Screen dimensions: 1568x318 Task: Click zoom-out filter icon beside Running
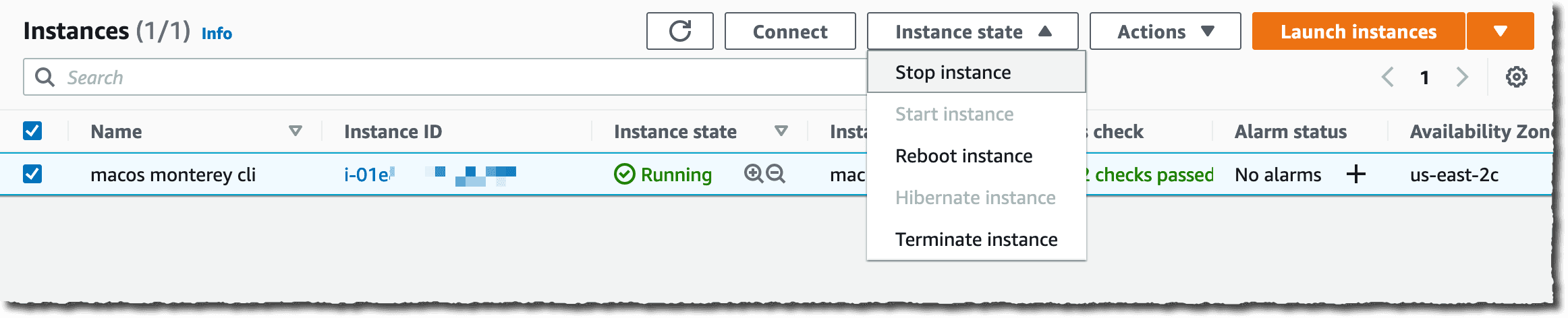[x=776, y=174]
